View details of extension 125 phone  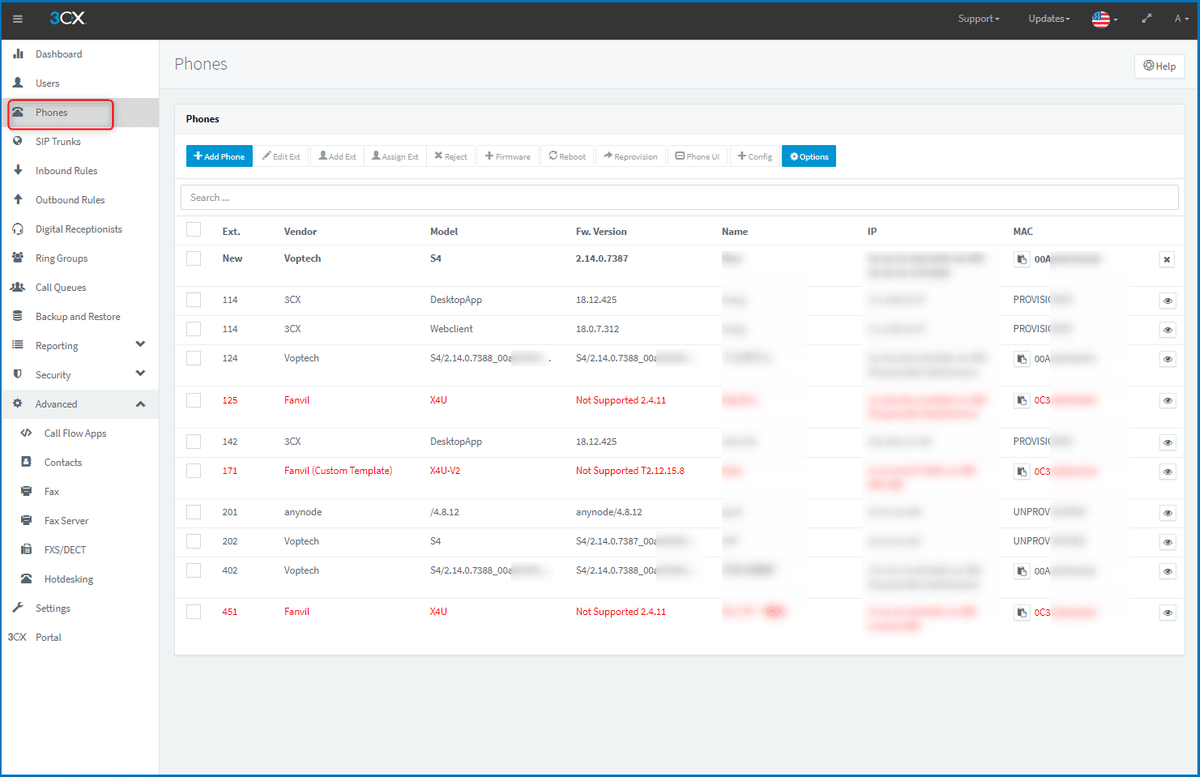[x=1167, y=400]
